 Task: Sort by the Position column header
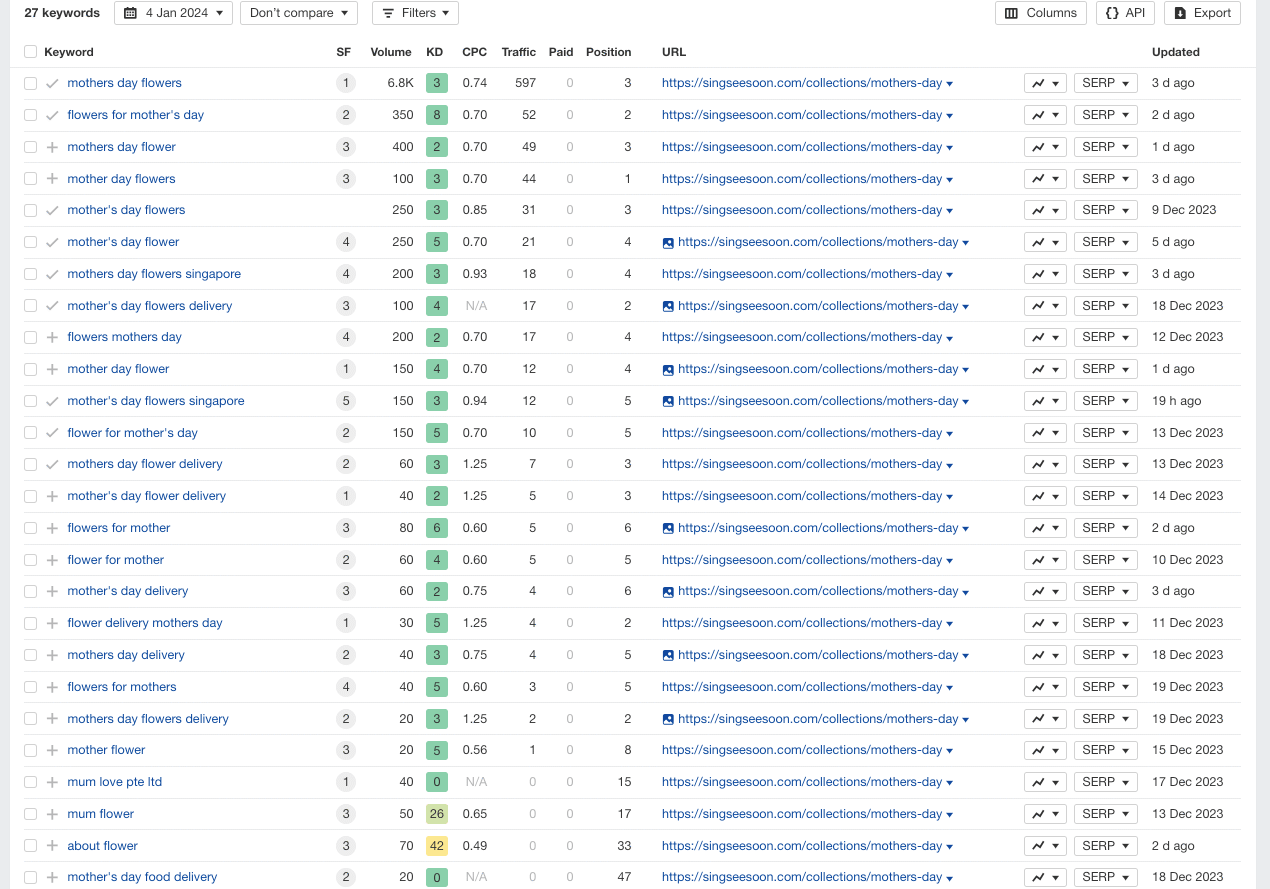click(608, 52)
